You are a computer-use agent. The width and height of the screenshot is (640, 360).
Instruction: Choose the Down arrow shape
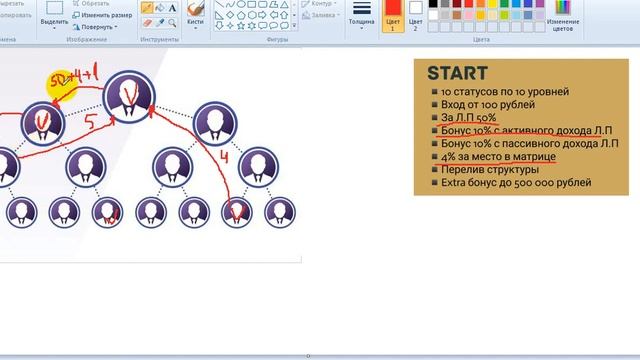(x=220, y=26)
